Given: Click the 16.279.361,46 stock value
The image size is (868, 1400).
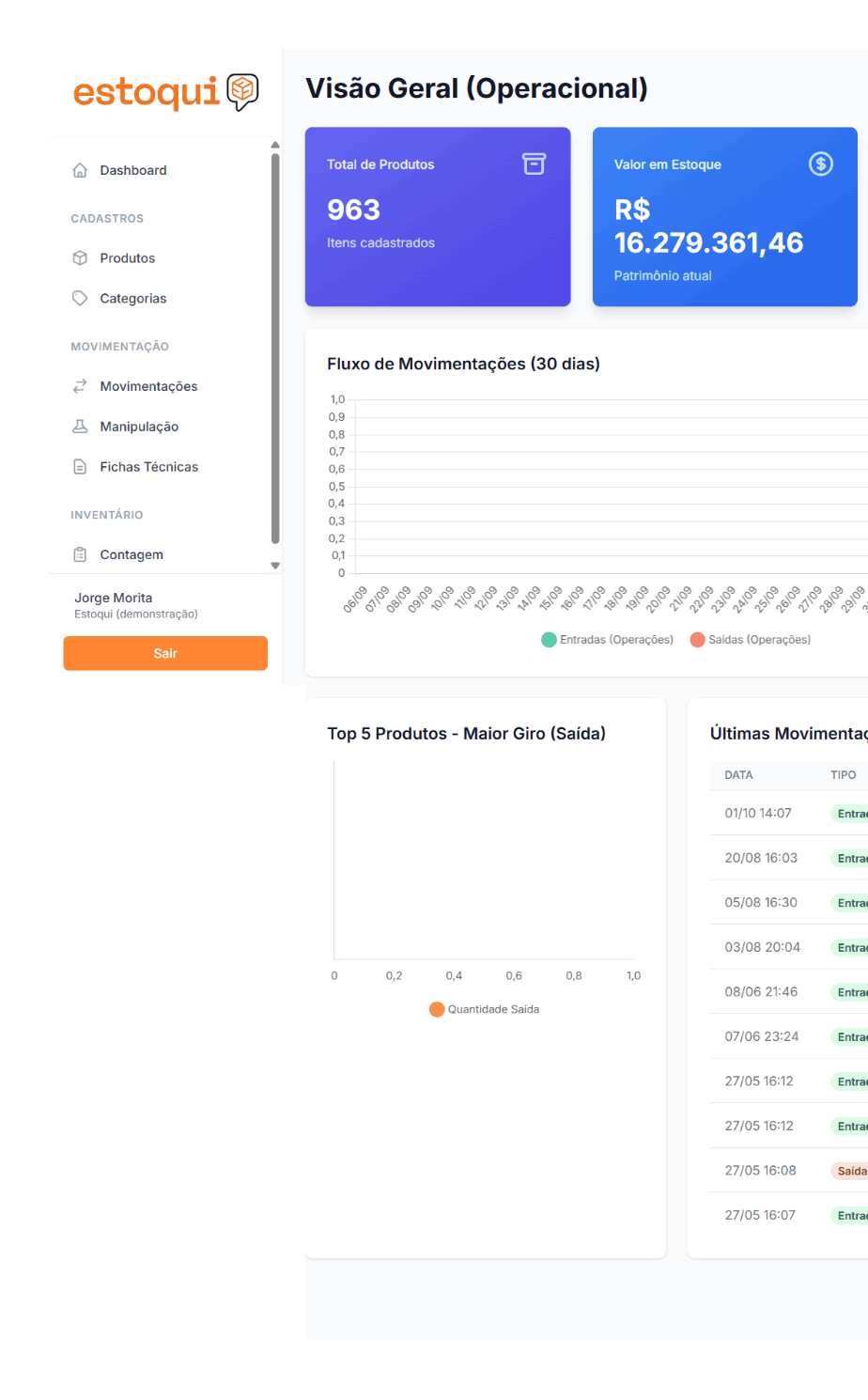Looking at the screenshot, I should pos(709,242).
